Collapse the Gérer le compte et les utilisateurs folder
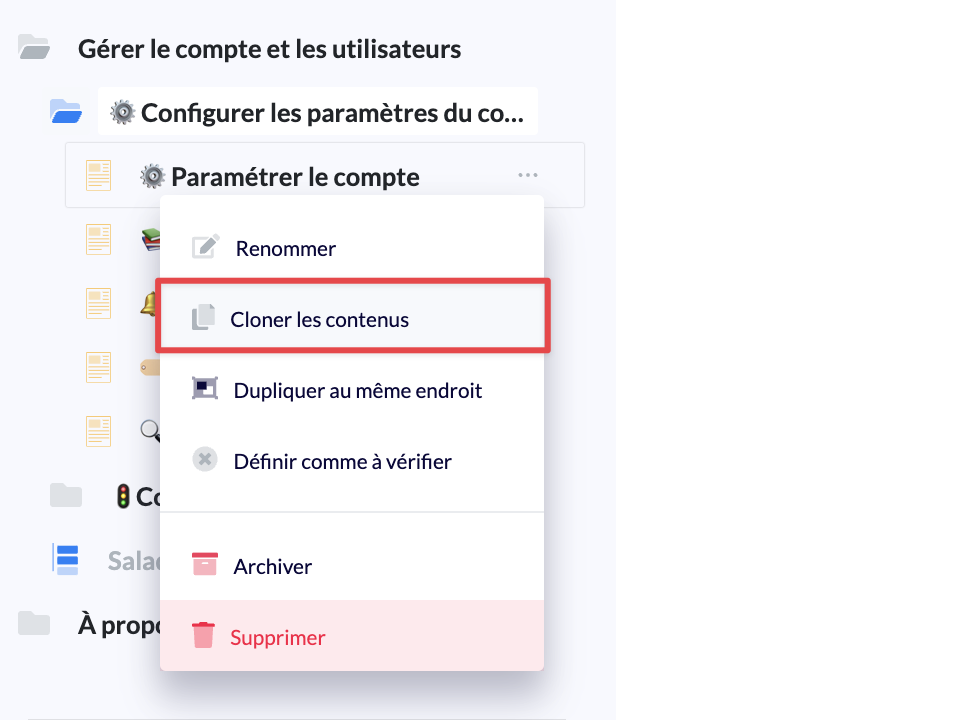 pos(34,47)
